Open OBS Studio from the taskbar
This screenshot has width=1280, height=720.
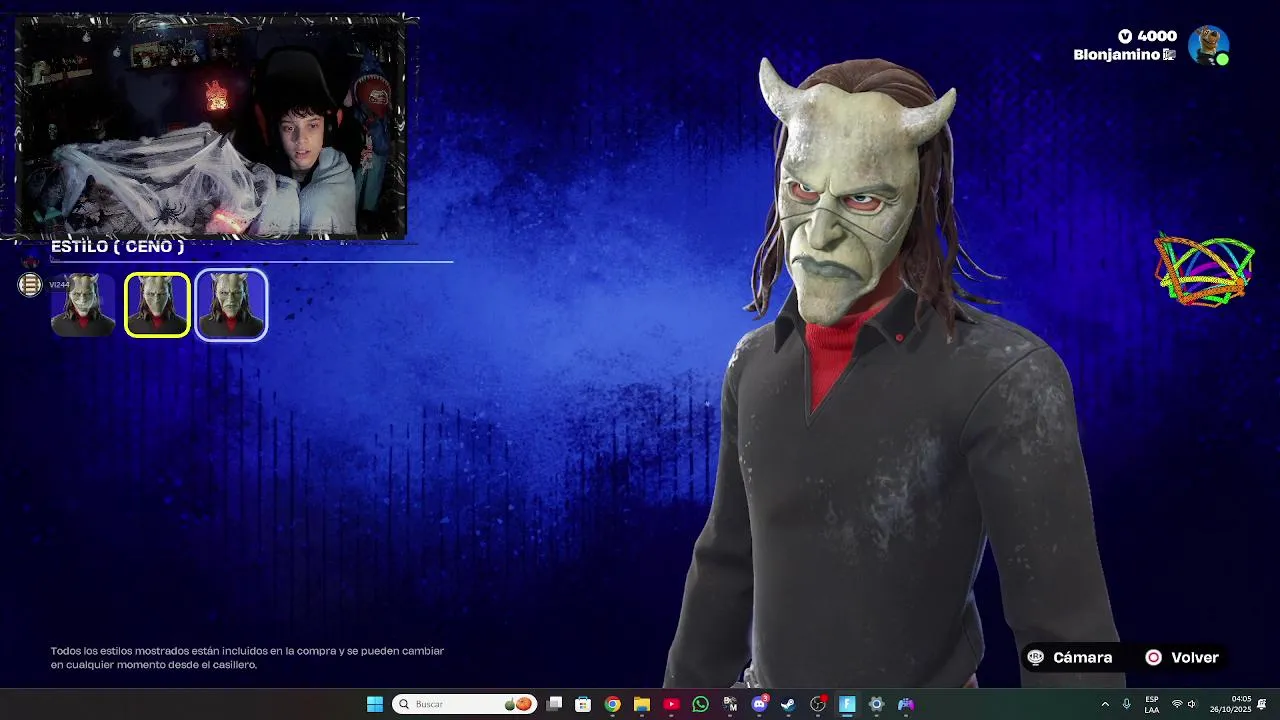[x=818, y=704]
